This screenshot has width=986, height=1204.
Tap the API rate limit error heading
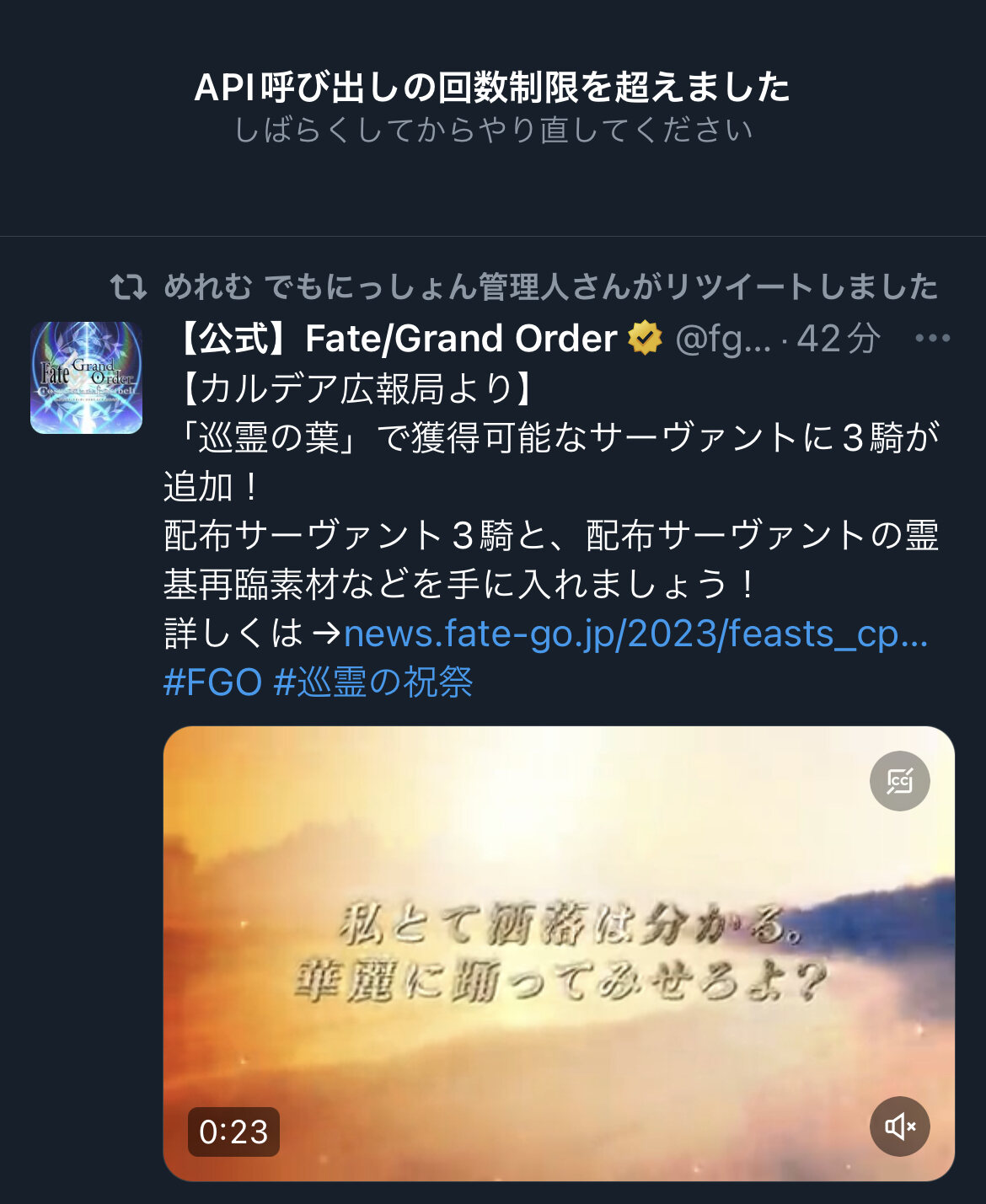[x=492, y=88]
